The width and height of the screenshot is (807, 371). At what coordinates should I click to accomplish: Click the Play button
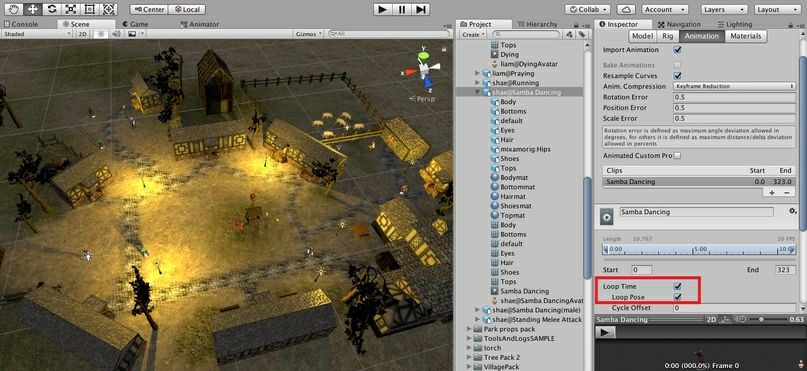pyautogui.click(x=382, y=9)
